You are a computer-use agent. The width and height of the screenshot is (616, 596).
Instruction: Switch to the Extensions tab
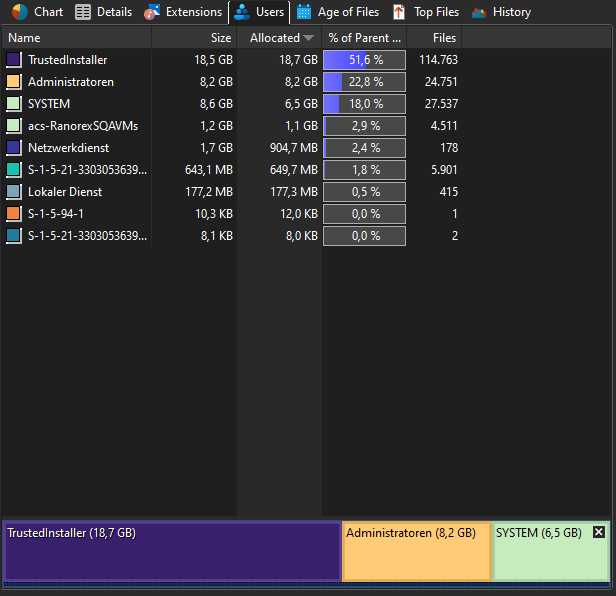click(193, 12)
